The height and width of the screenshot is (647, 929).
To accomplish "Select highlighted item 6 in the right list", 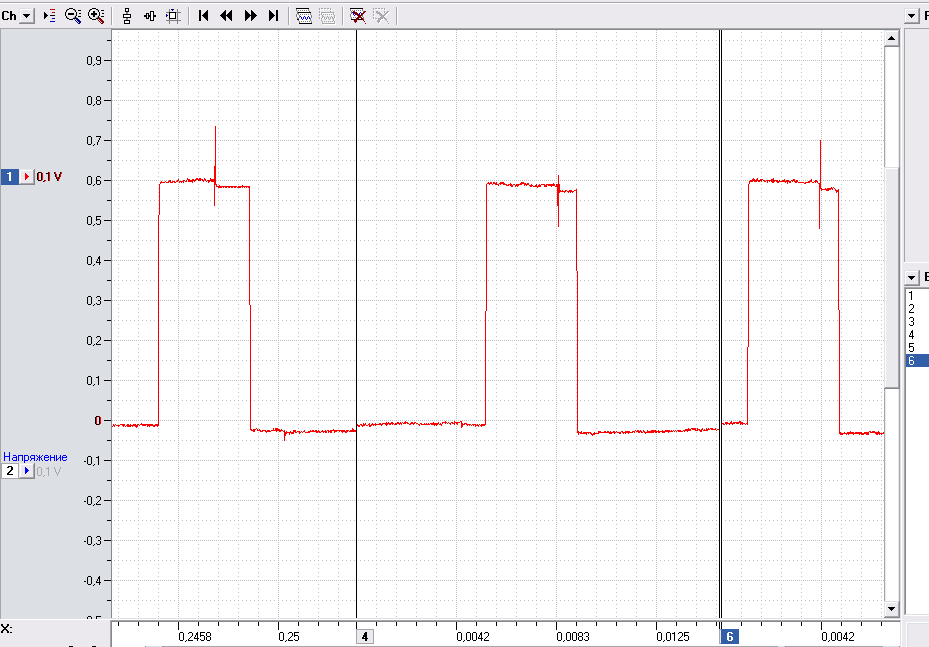I will [x=917, y=361].
